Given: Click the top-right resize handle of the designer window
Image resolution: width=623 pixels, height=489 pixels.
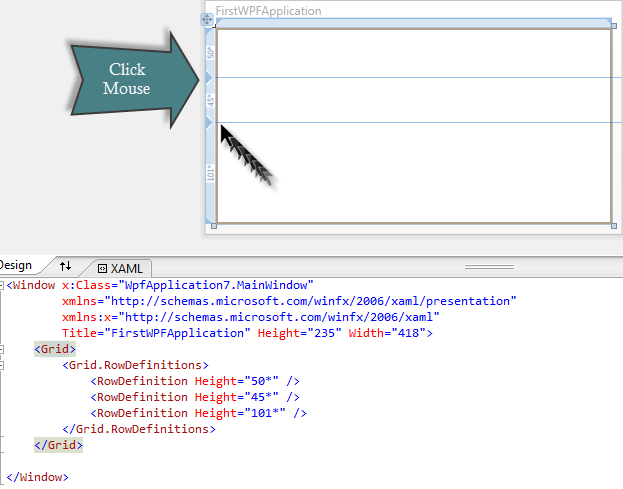Looking at the screenshot, I should 614,26.
